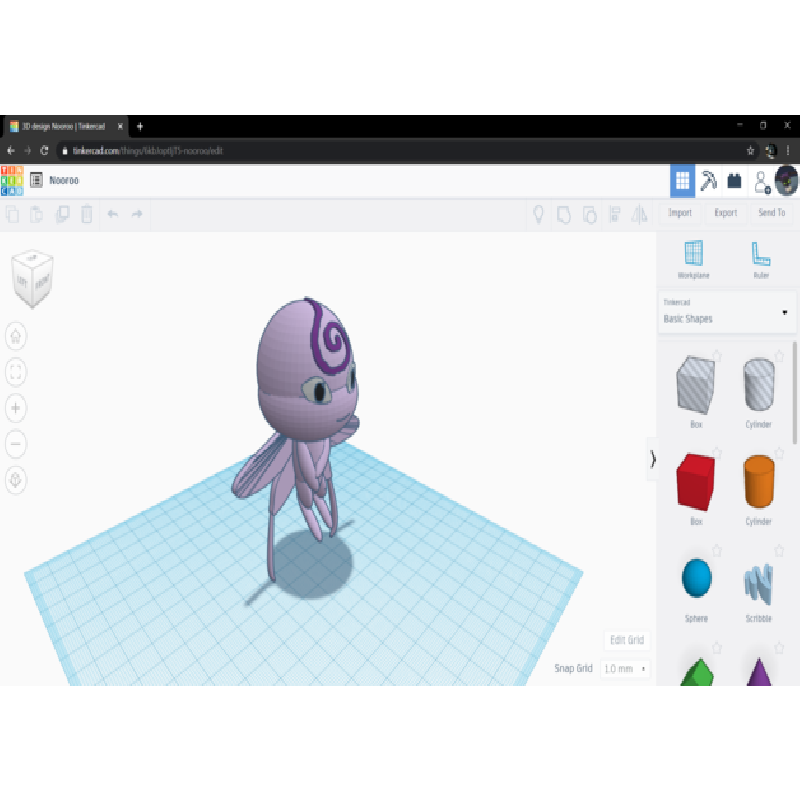Viewport: 800px width, 800px height.
Task: Click the browser back arrow
Action: point(11,151)
